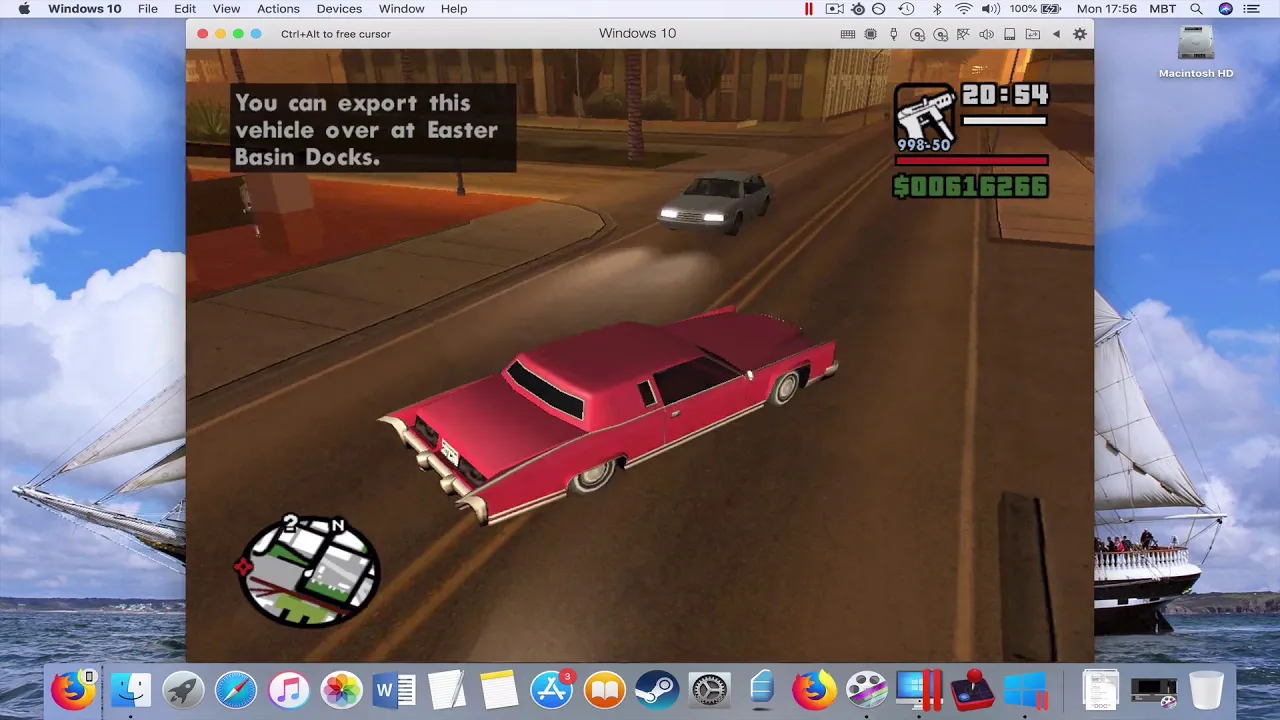Switch to Windows 10 VM Dock icon
1280x720 pixels.
(1024, 690)
